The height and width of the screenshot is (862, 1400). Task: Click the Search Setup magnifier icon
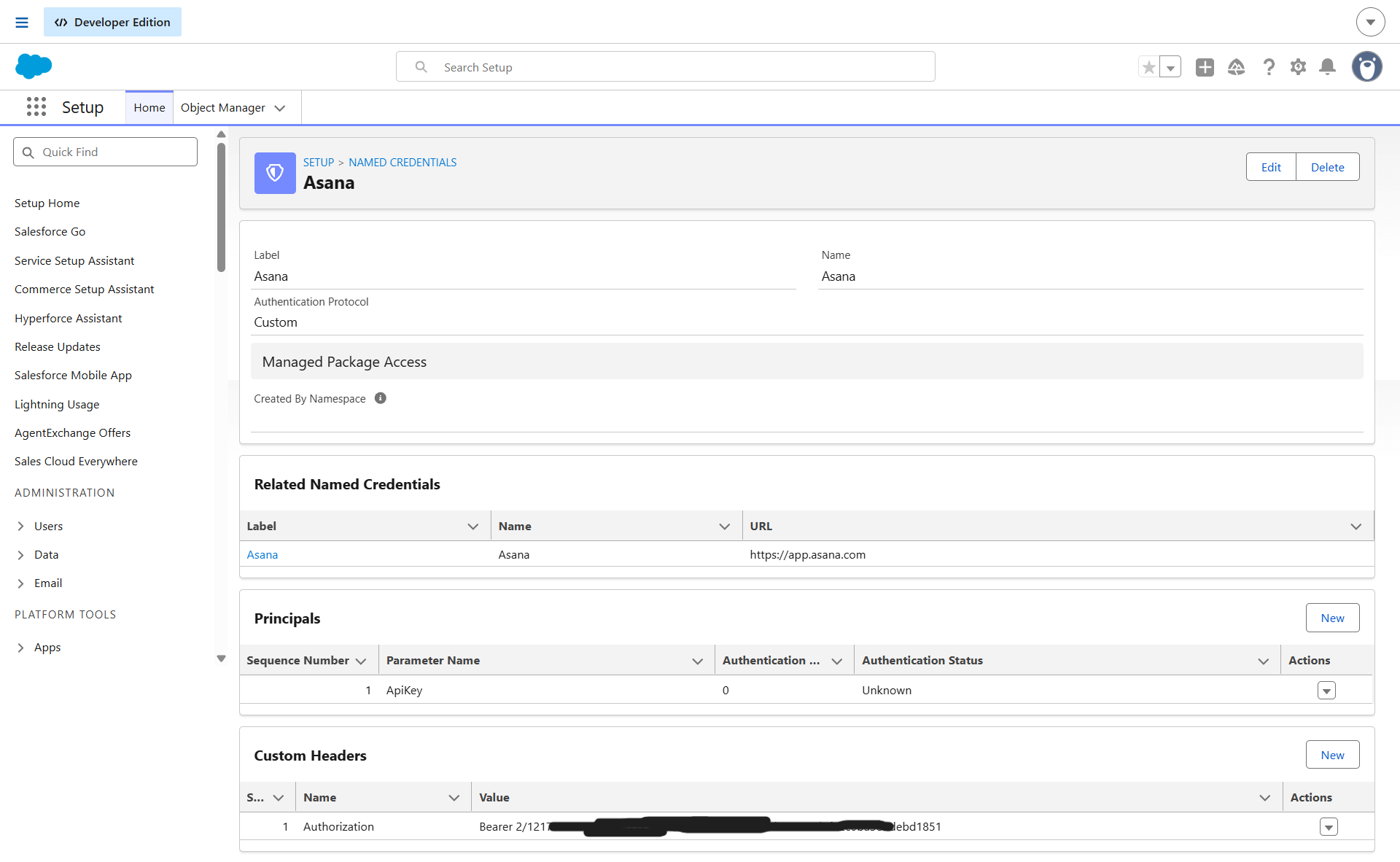[x=421, y=67]
